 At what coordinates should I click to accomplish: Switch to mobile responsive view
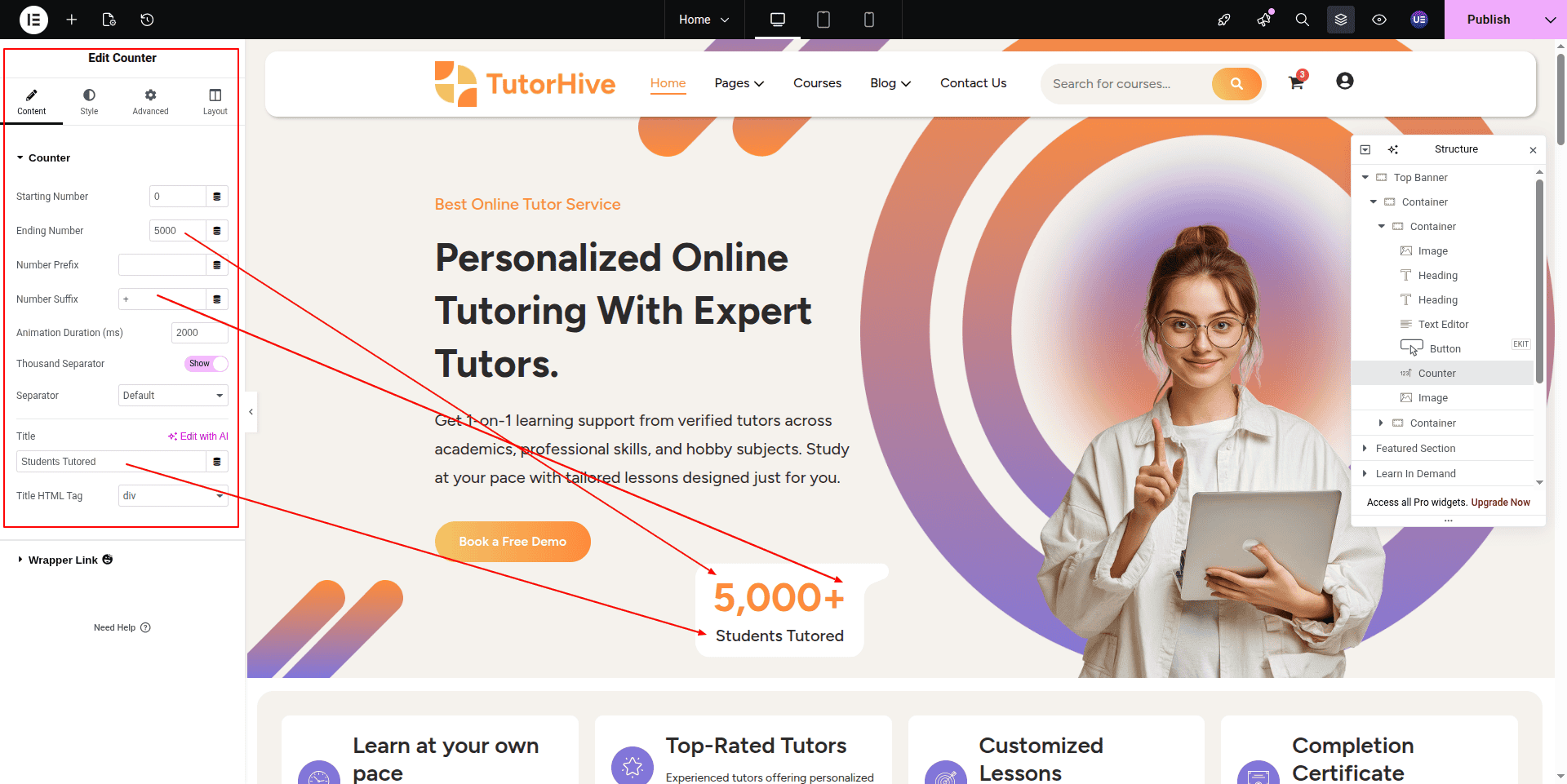[869, 20]
